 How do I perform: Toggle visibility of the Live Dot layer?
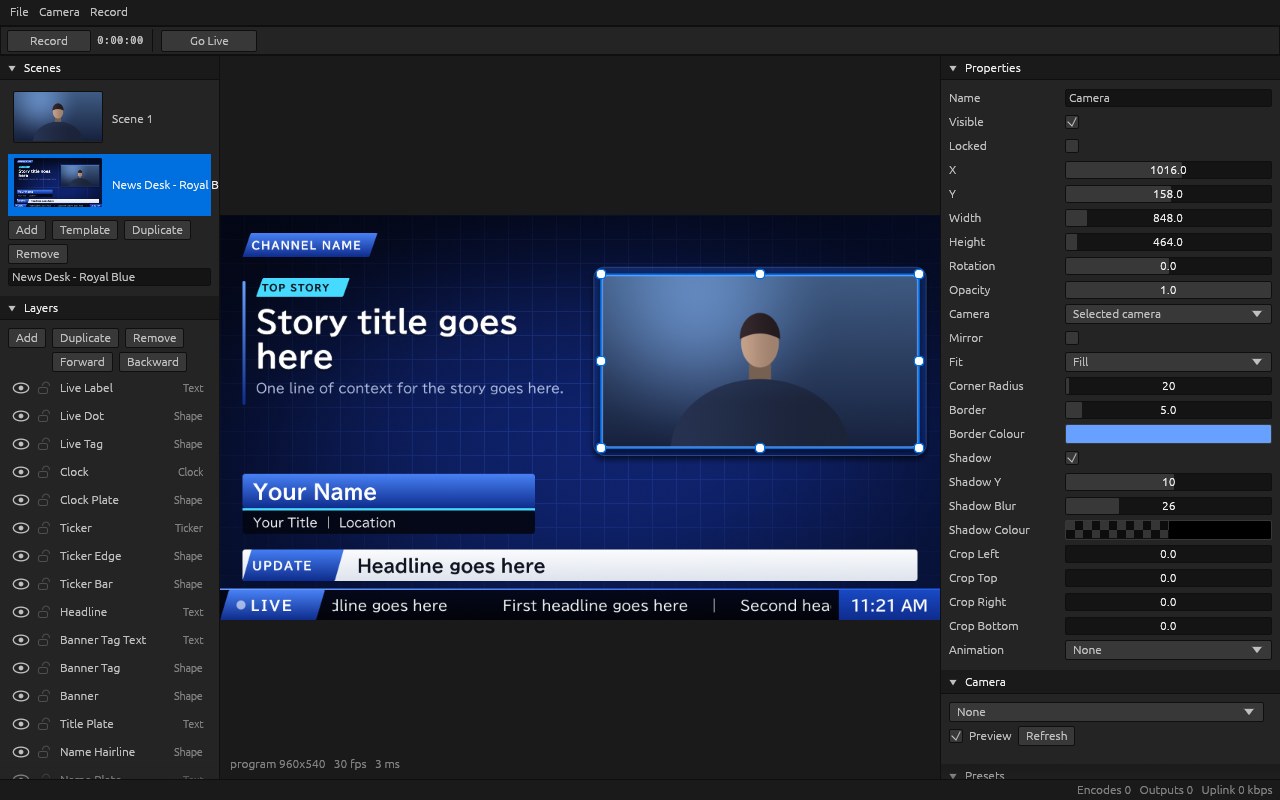20,416
